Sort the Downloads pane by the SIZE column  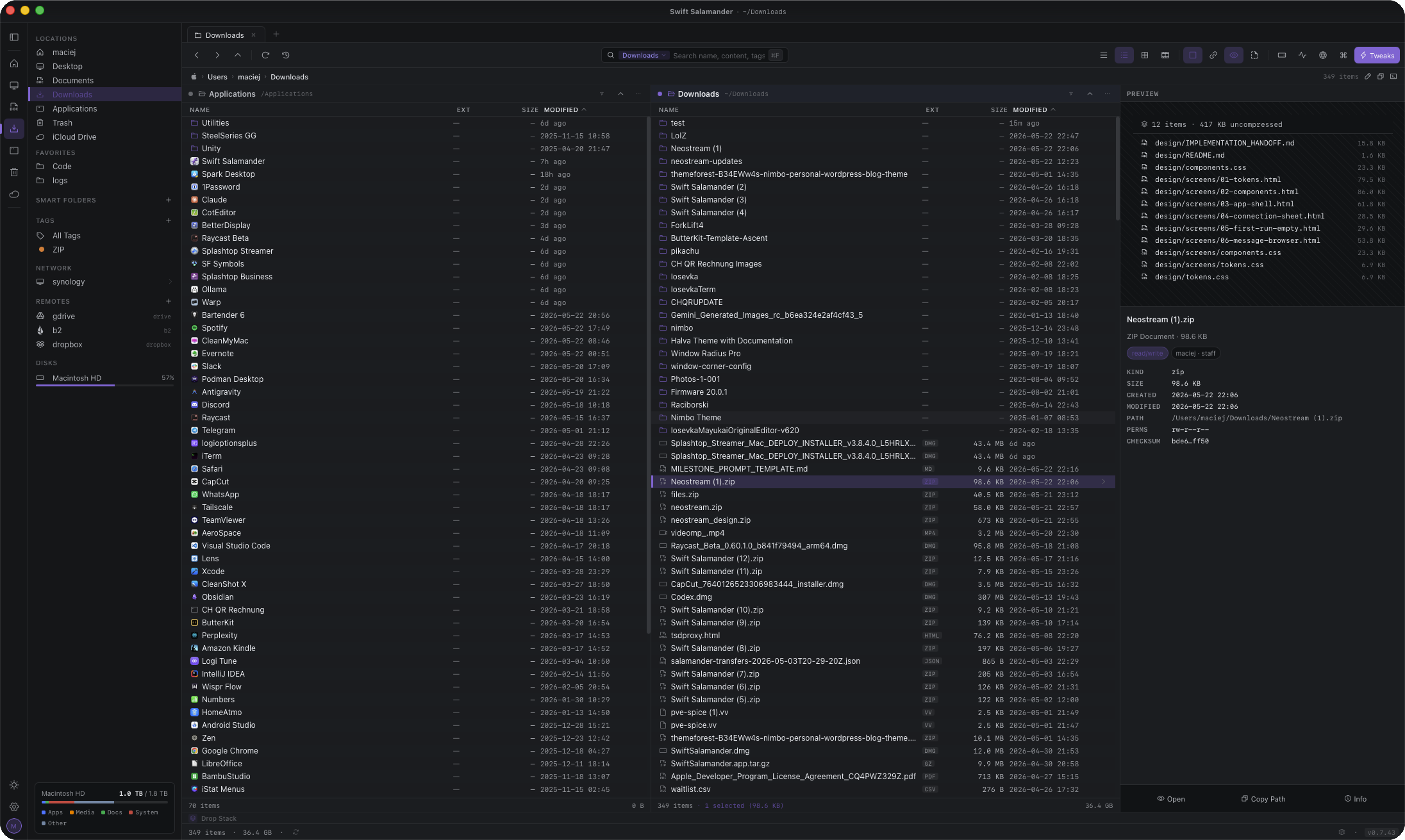[x=999, y=110]
